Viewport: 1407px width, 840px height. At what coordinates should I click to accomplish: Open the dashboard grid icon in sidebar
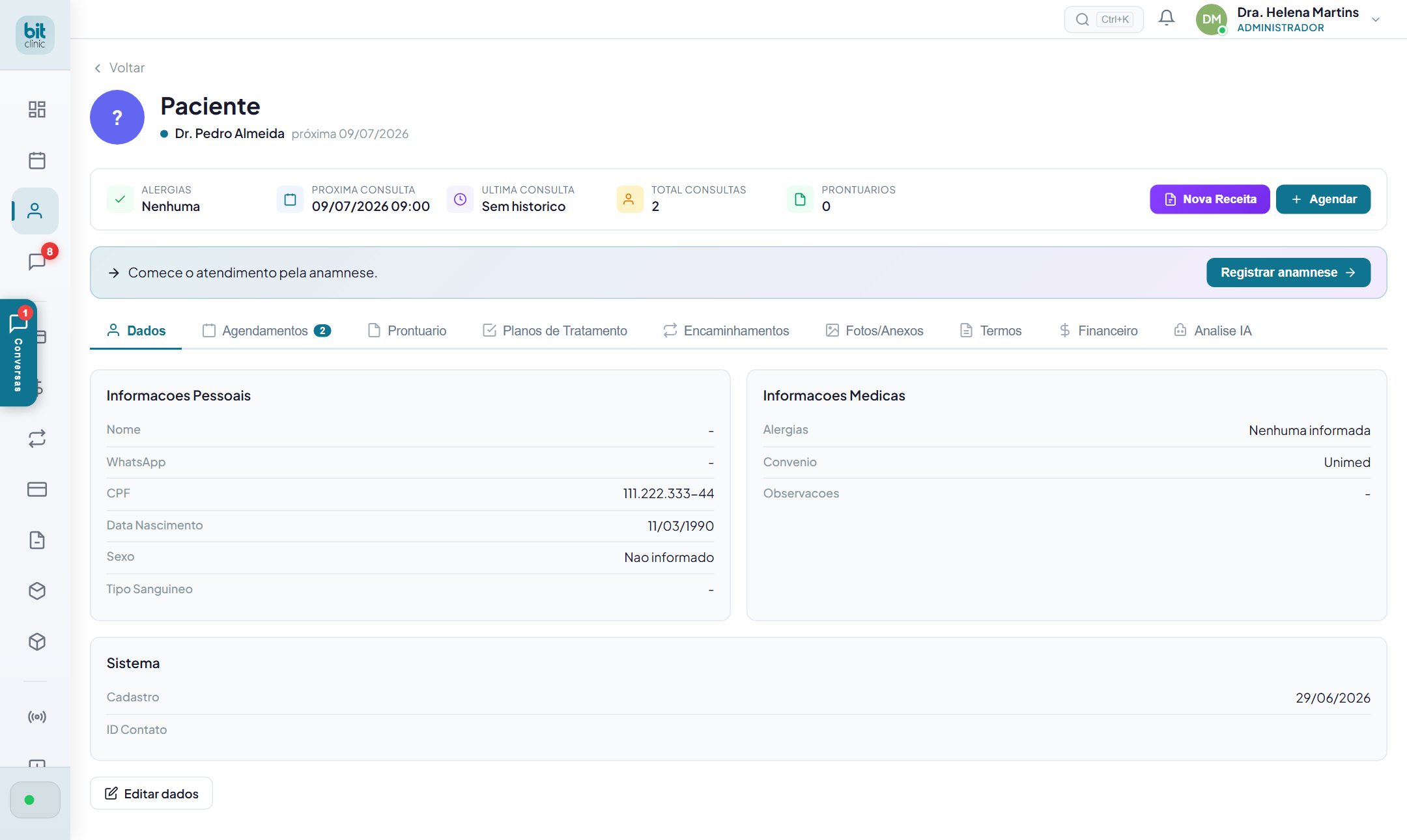[x=37, y=109]
